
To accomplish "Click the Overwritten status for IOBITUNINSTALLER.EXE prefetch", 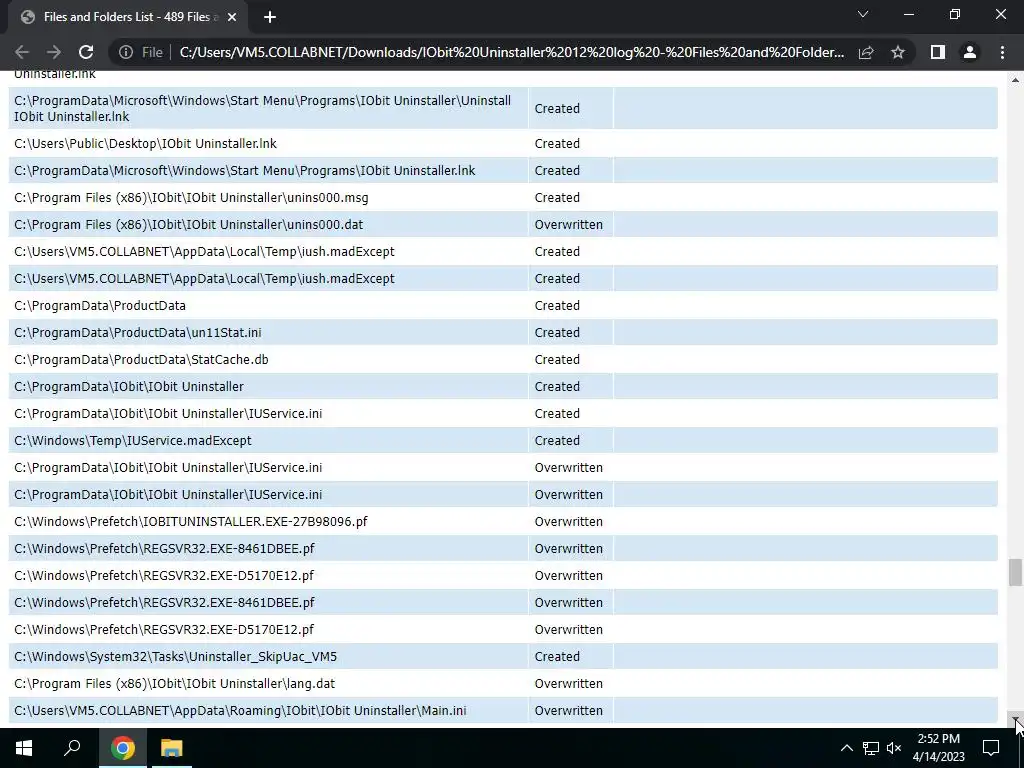I will coord(569,522).
